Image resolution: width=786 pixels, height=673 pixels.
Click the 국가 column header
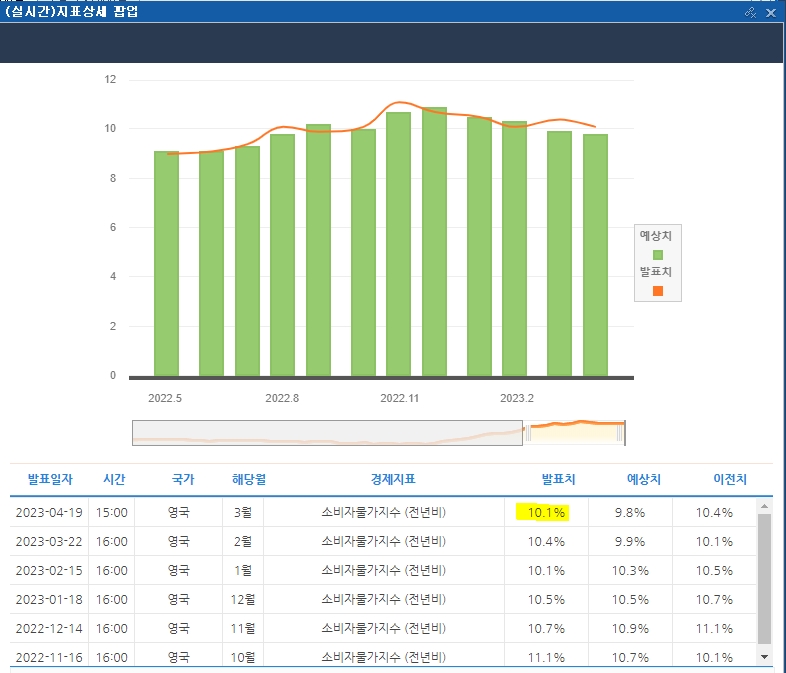click(x=182, y=479)
